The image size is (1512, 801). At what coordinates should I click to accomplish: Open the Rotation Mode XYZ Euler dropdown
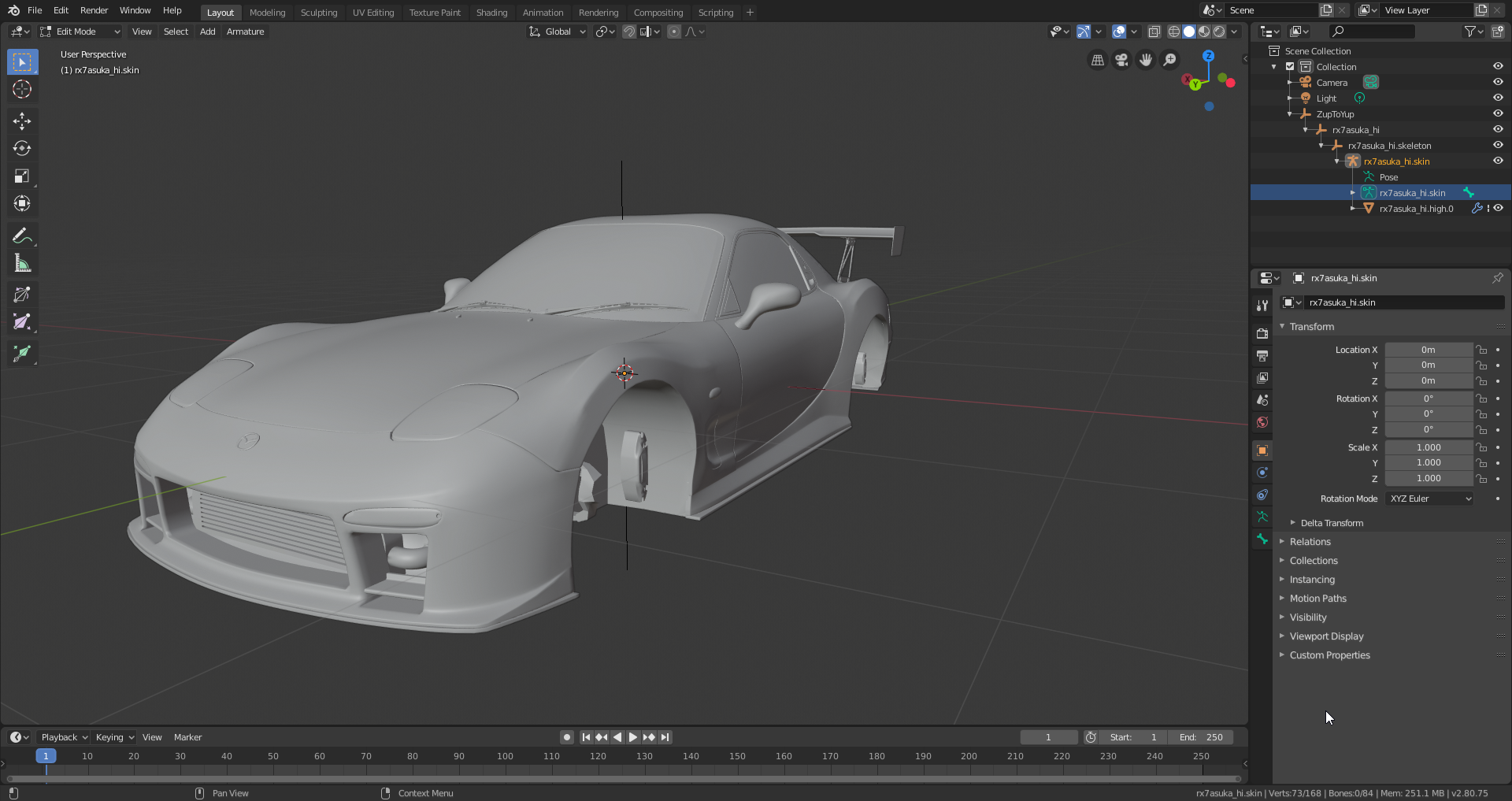click(x=1429, y=499)
